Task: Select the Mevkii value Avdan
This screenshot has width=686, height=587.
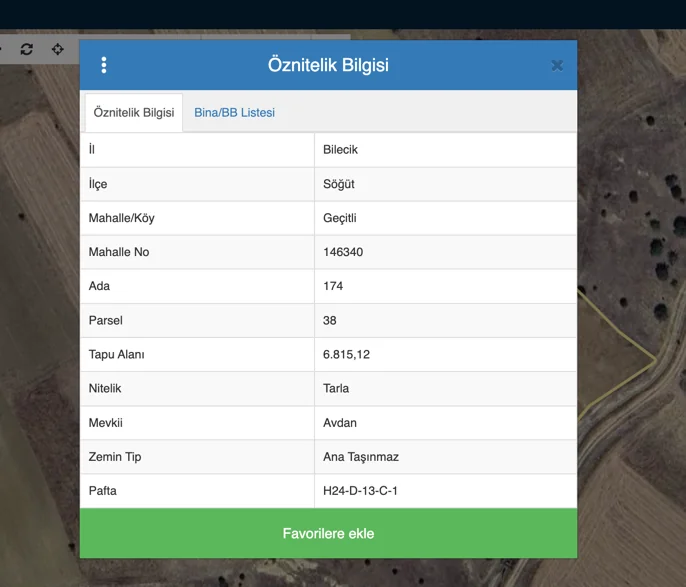Action: (340, 422)
